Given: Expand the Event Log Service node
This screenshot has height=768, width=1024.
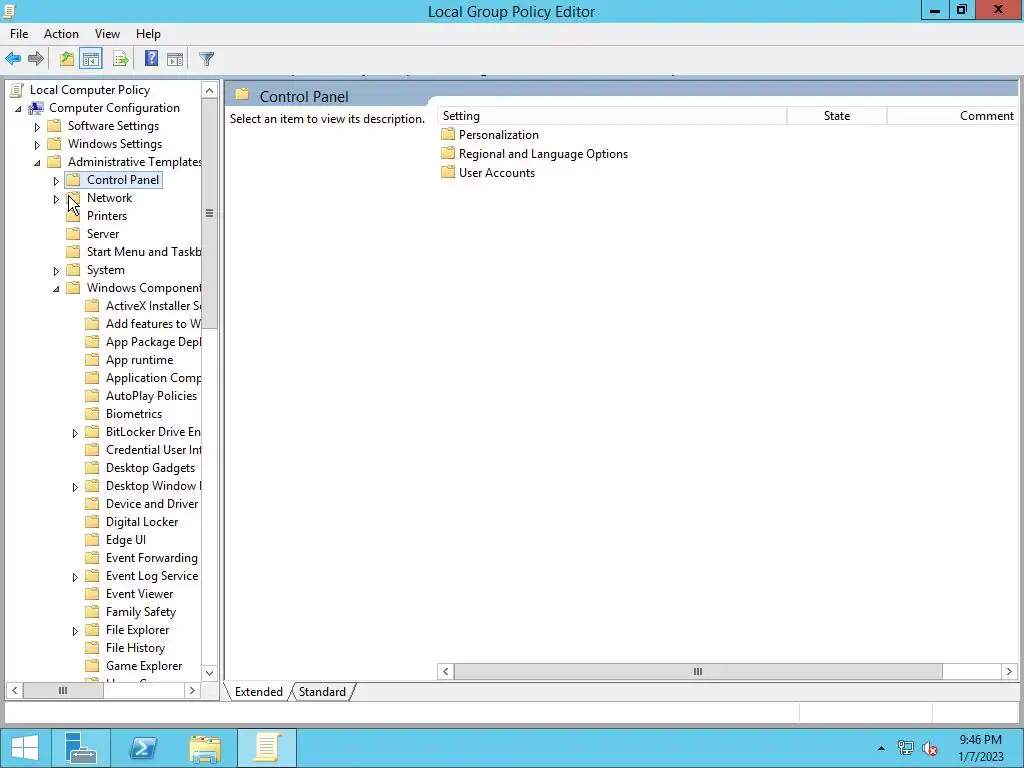Looking at the screenshot, I should pyautogui.click(x=75, y=577).
